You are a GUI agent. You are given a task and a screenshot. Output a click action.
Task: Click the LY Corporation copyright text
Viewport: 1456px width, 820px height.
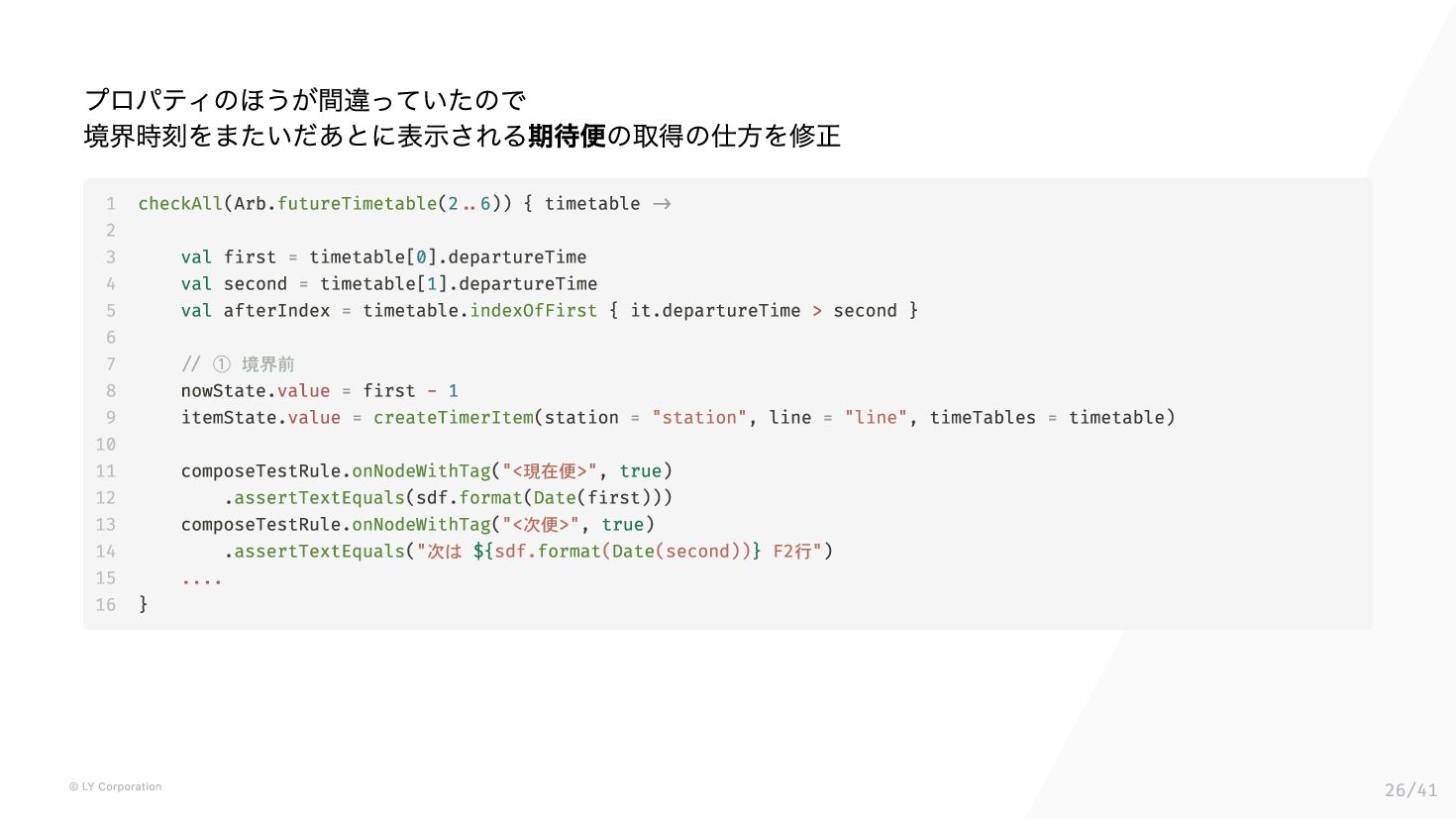tap(115, 786)
